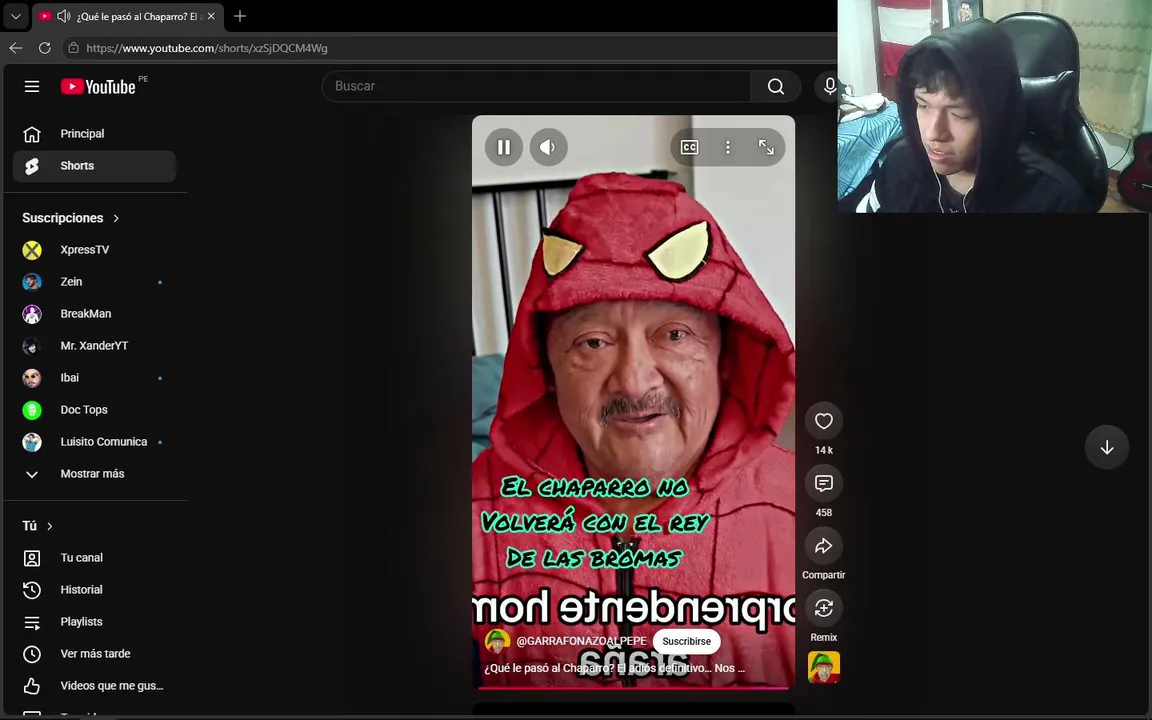The width and height of the screenshot is (1152, 720).
Task: Open the @GARRAFONAZOALPEPE channel link
Action: pyautogui.click(x=581, y=641)
